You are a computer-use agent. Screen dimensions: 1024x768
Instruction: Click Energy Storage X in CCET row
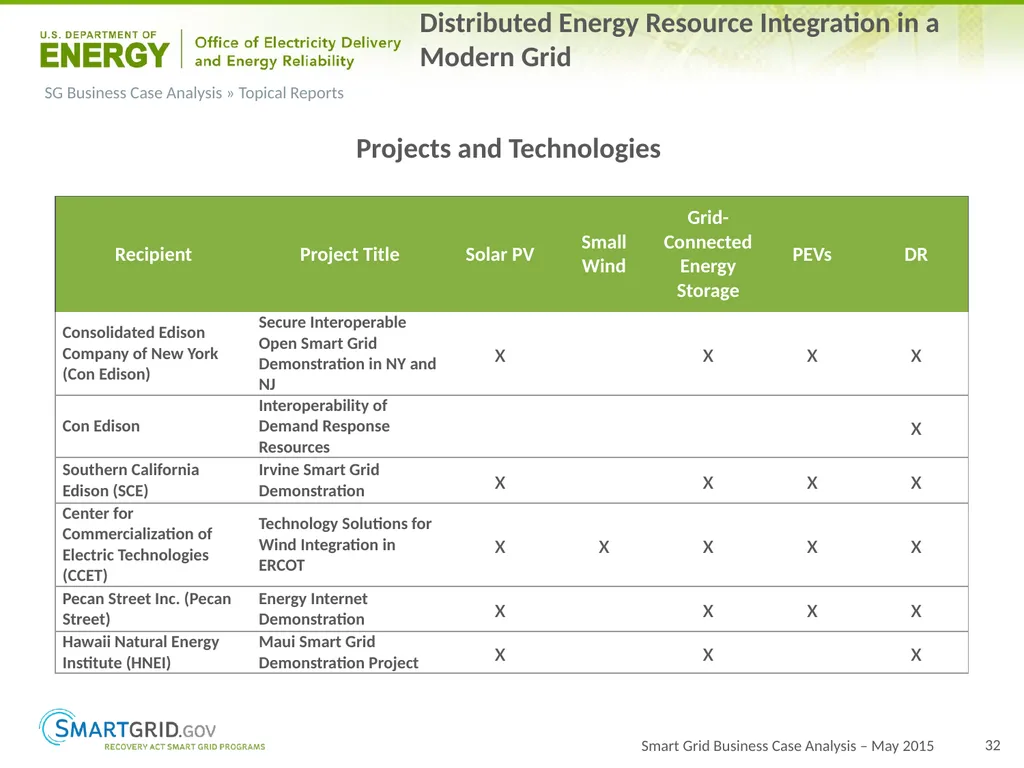[708, 547]
